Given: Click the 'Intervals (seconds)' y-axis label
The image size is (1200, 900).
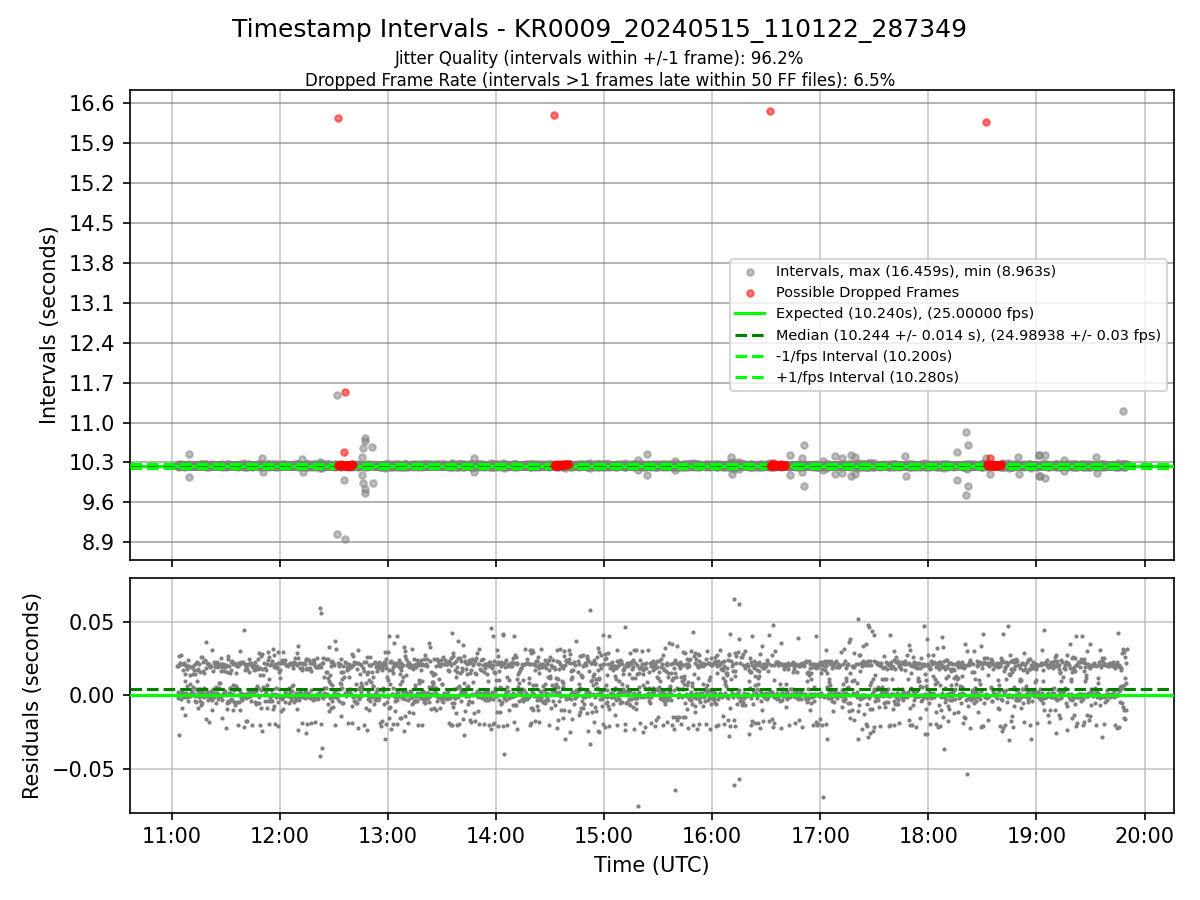Looking at the screenshot, I should coord(48,325).
